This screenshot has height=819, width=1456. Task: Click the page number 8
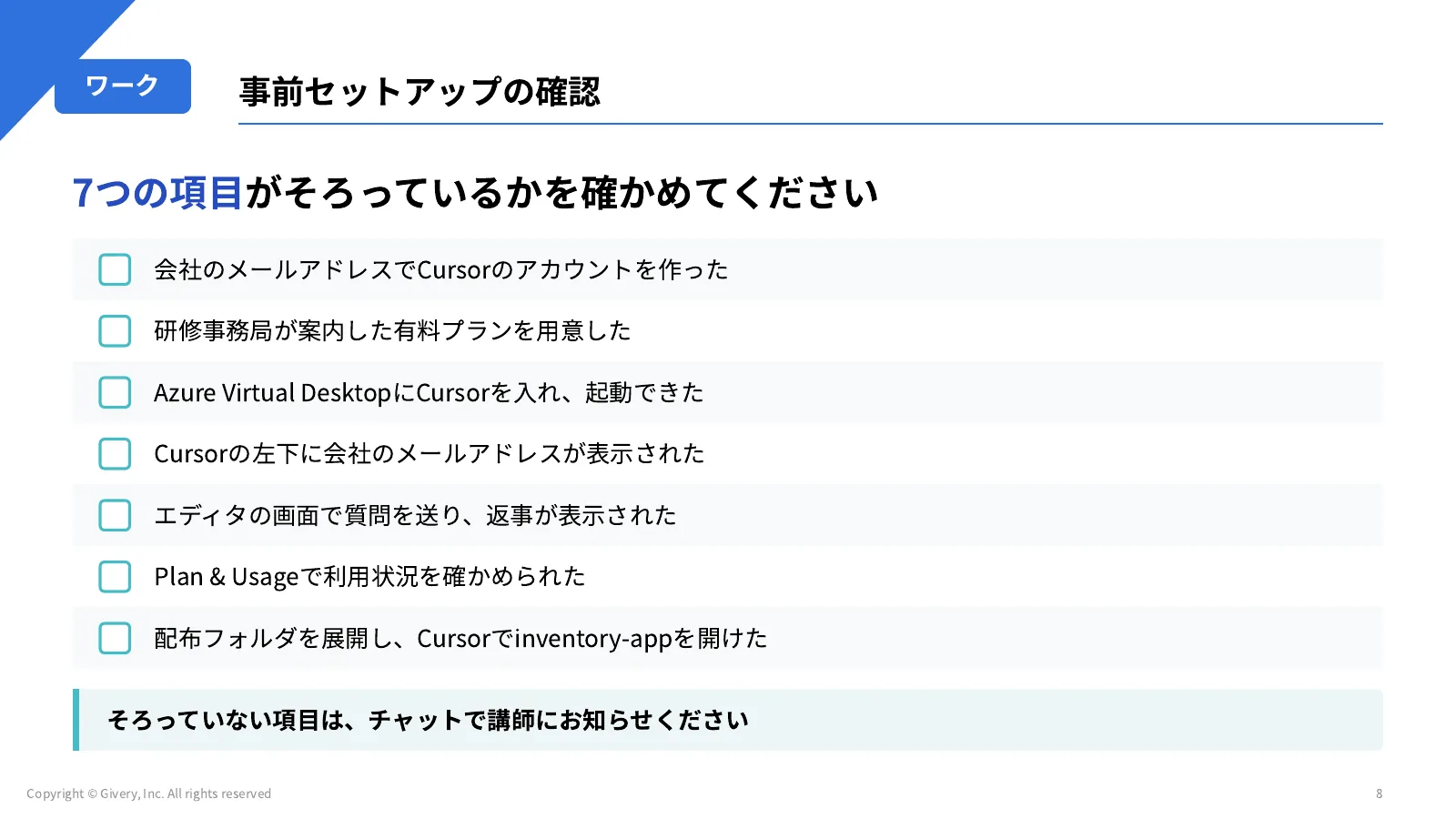pos(1380,794)
